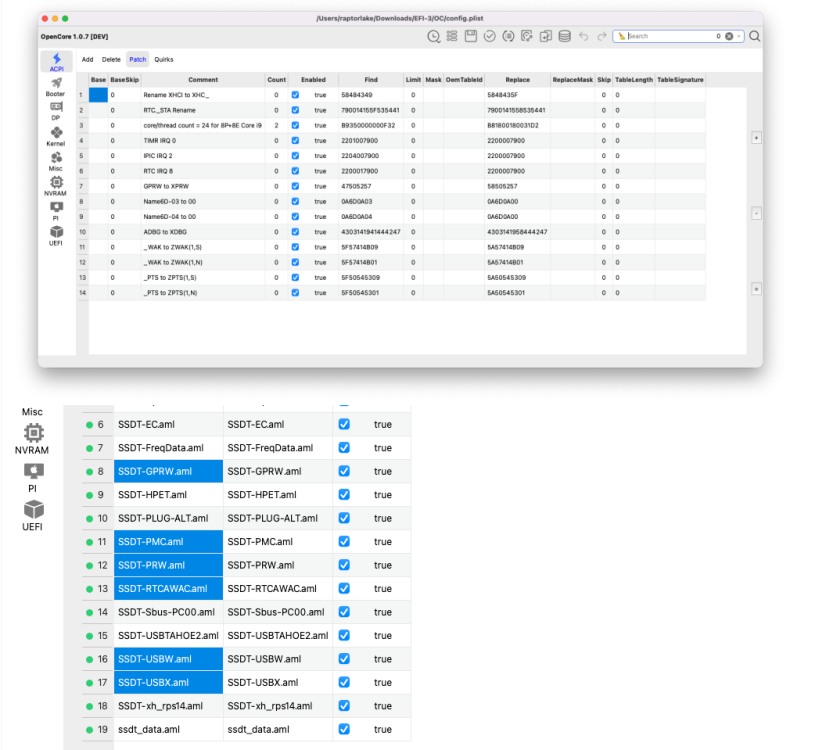The height and width of the screenshot is (750, 833).
Task: Select the highlighted Base cell in row 1
Action: coord(98,95)
